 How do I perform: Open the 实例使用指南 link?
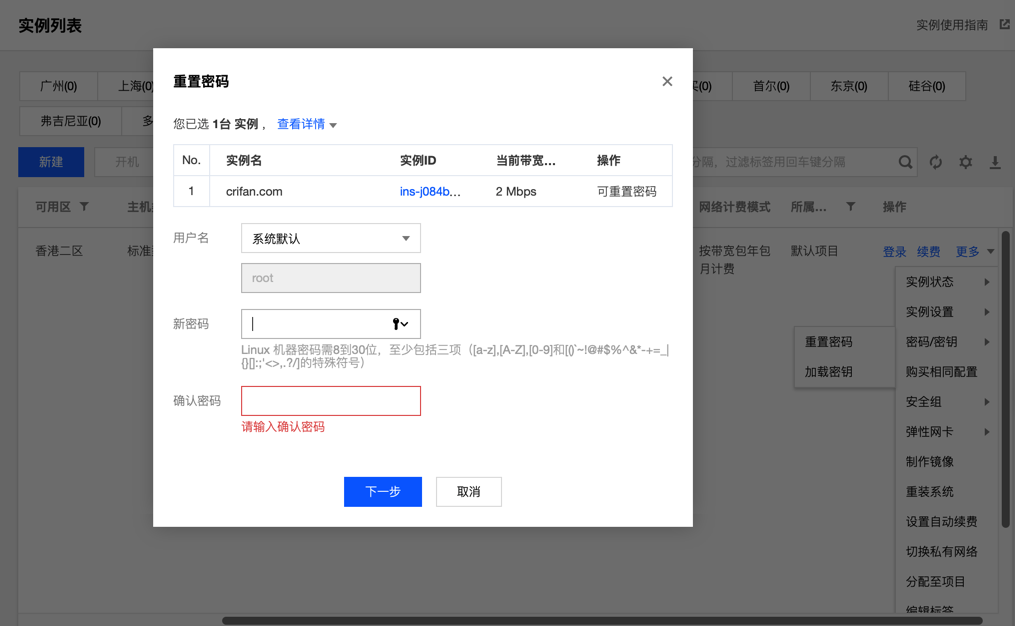pos(952,25)
